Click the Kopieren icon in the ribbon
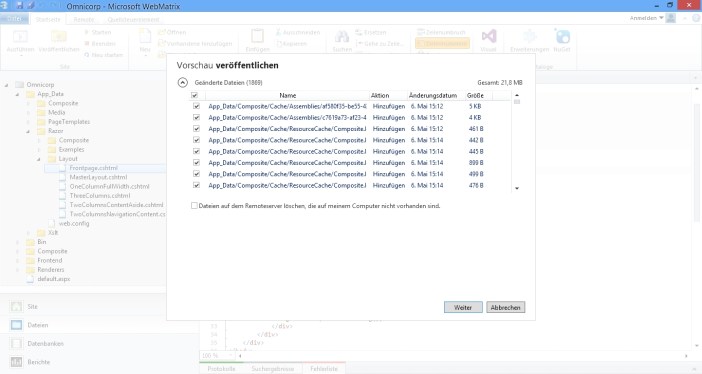 278,43
